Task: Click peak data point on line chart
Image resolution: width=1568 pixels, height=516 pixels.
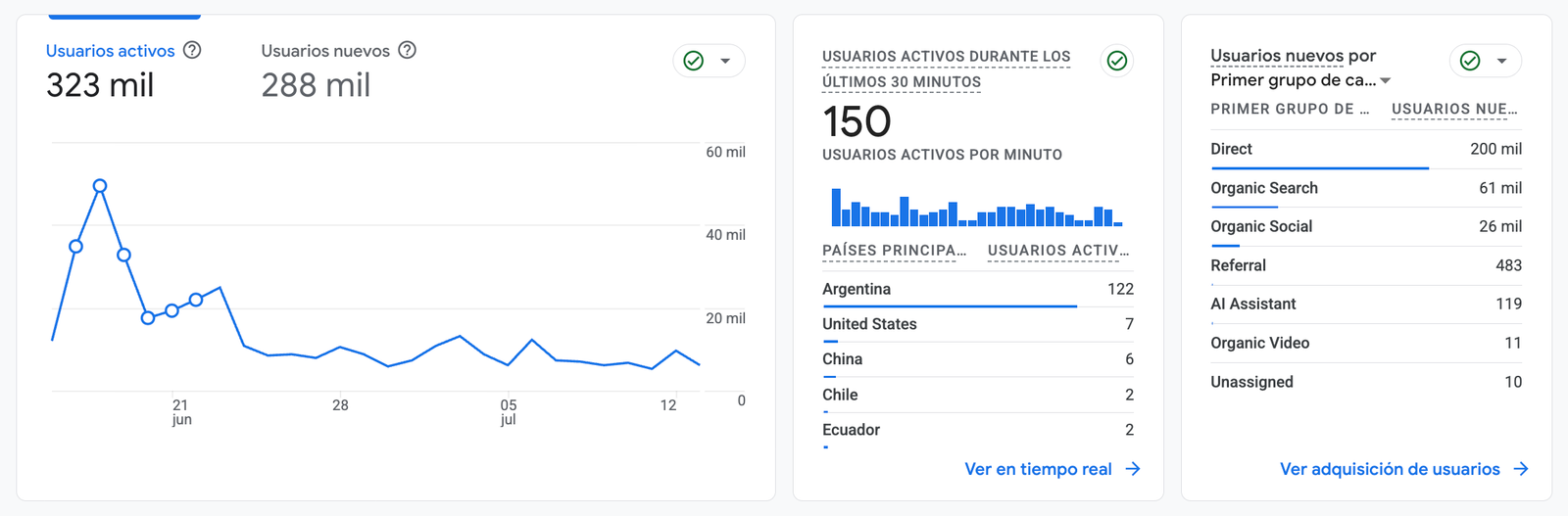Action: point(100,186)
